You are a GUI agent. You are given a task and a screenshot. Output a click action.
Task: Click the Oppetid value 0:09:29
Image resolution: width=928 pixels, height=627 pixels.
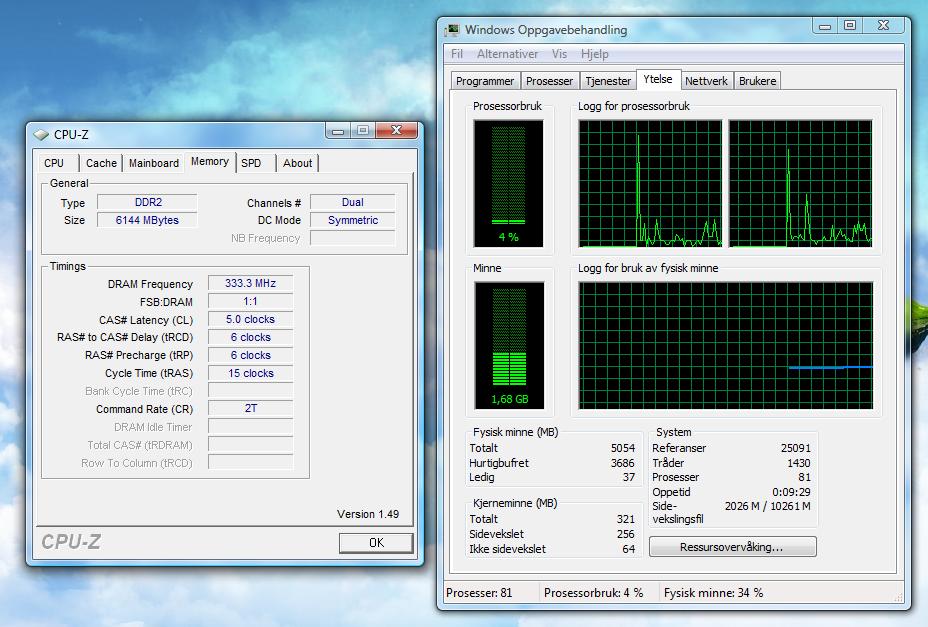[x=791, y=492]
